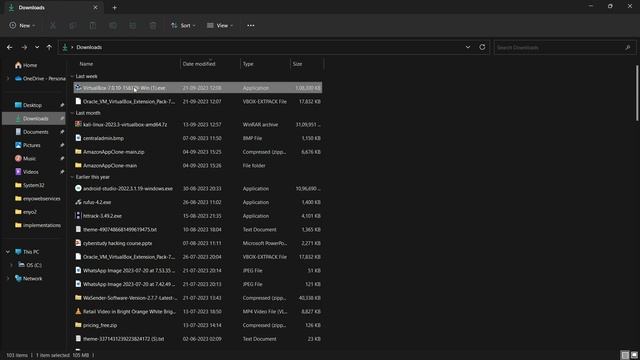Sort by Date modified column
The image size is (640, 360).
tap(199, 64)
